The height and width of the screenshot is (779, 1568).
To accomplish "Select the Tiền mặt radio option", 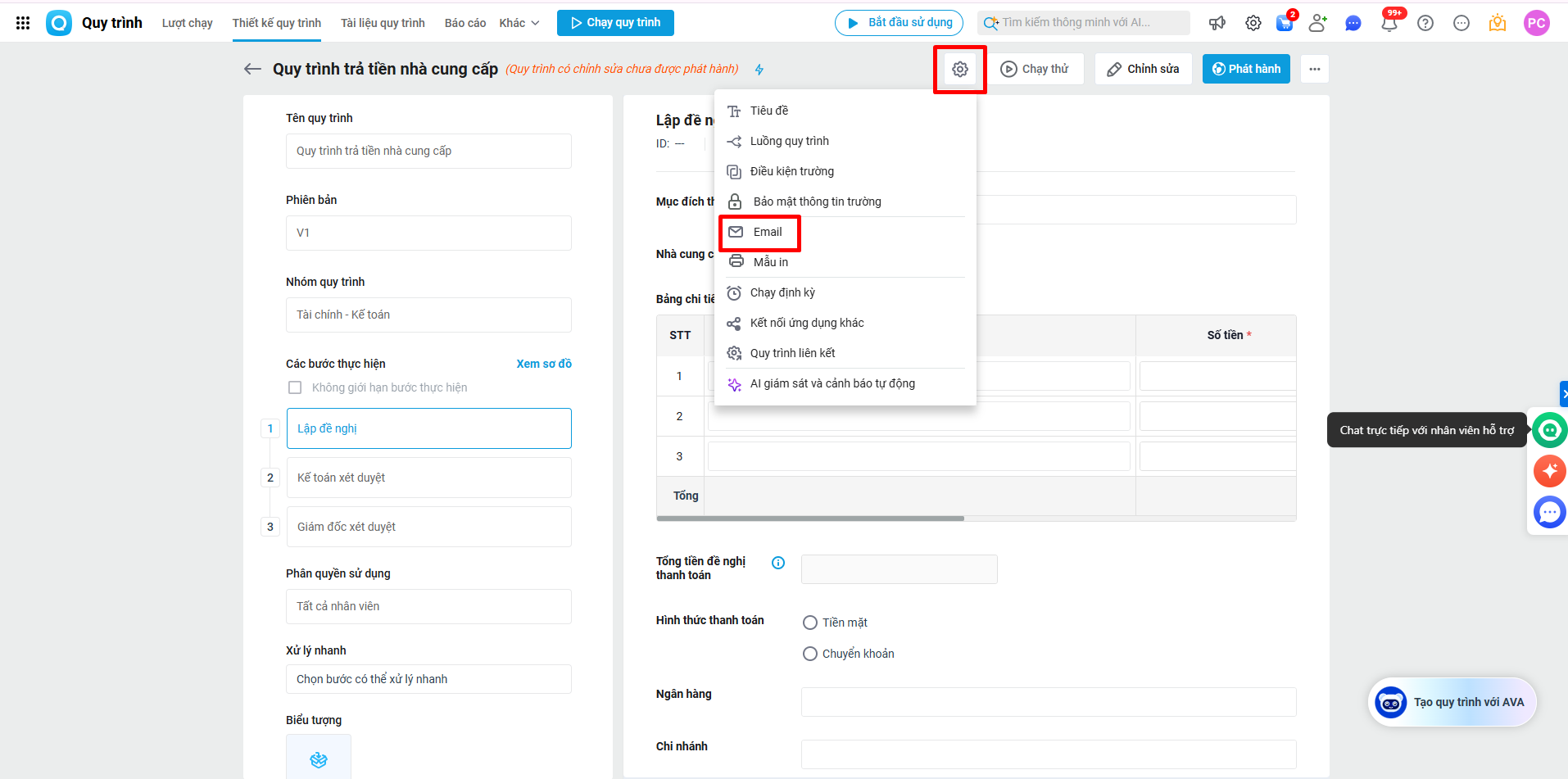I will (x=810, y=623).
